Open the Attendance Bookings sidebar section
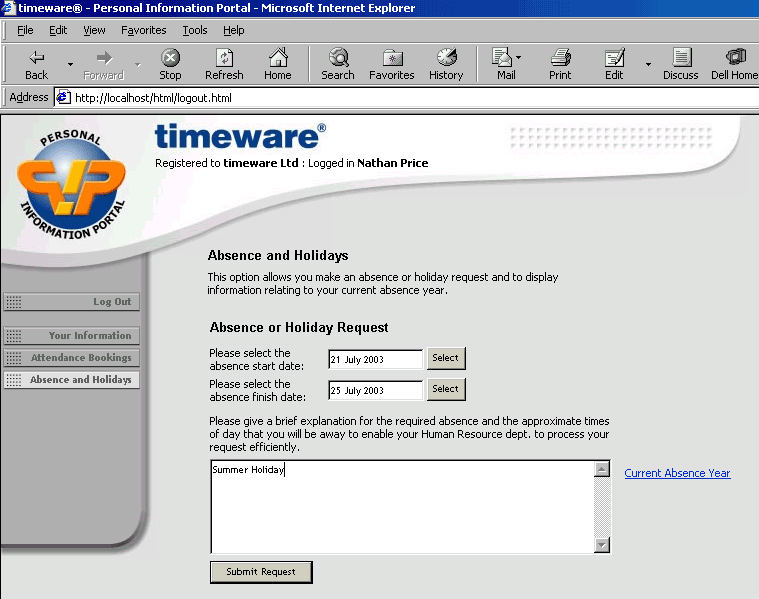The height and width of the screenshot is (599, 759). point(72,358)
